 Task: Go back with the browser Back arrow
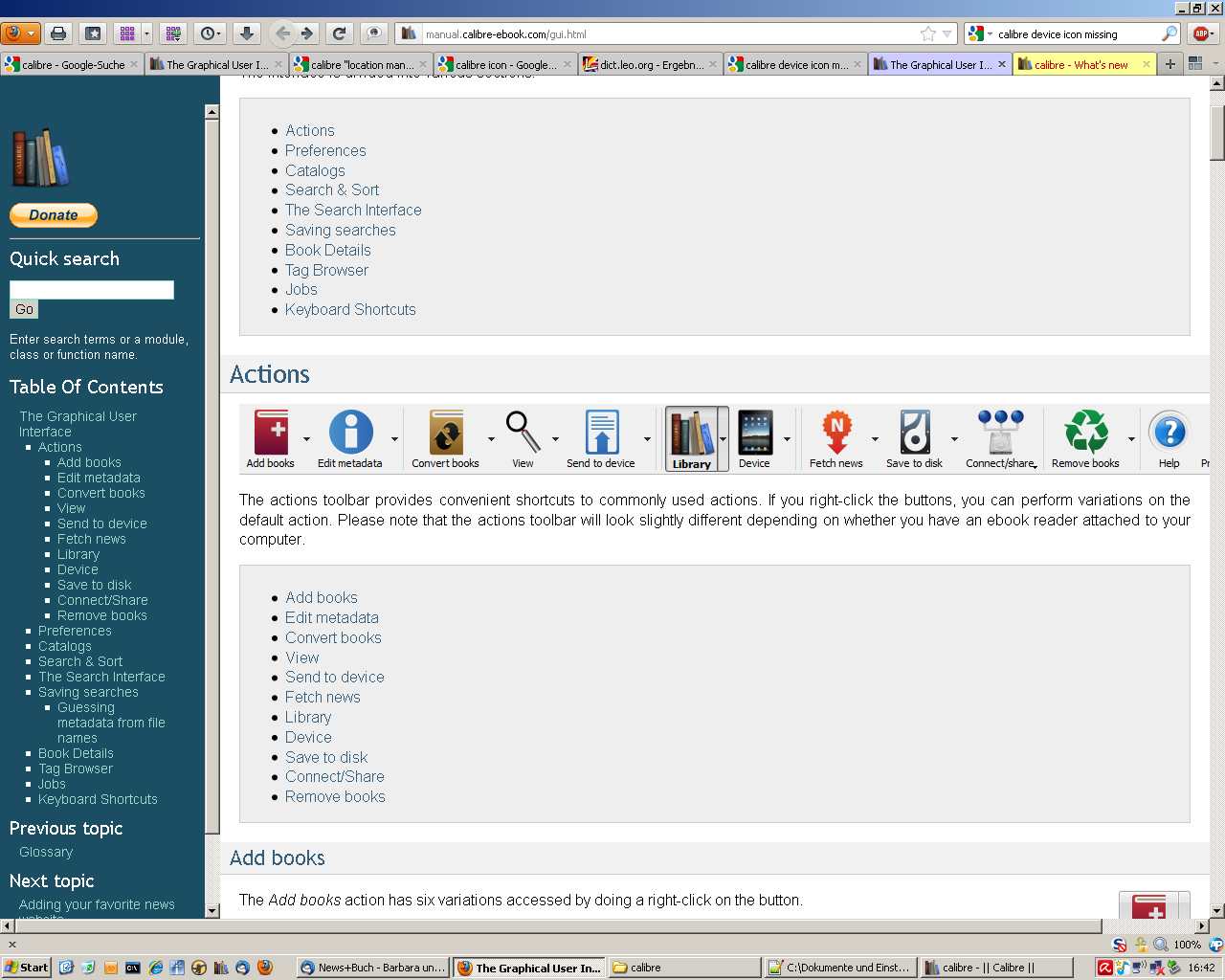coord(283,33)
